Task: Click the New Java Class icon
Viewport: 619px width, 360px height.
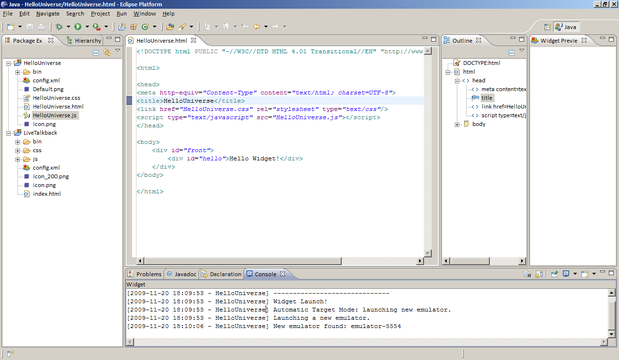Action: [145, 27]
